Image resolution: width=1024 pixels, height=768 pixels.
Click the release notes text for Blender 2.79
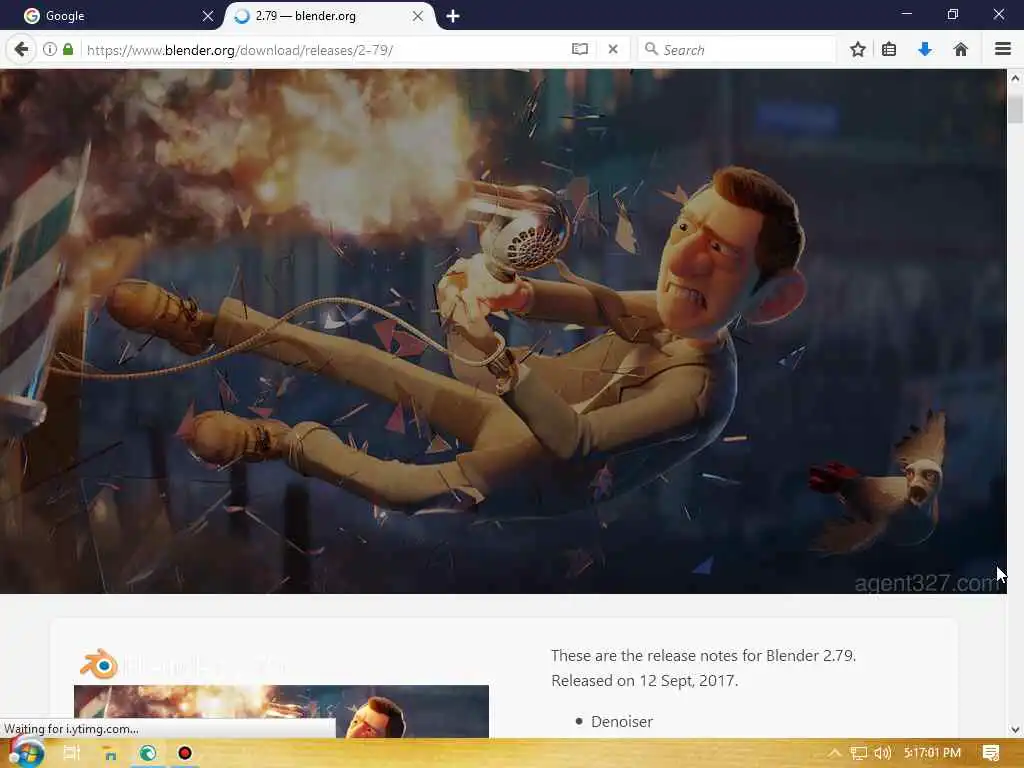coord(703,656)
